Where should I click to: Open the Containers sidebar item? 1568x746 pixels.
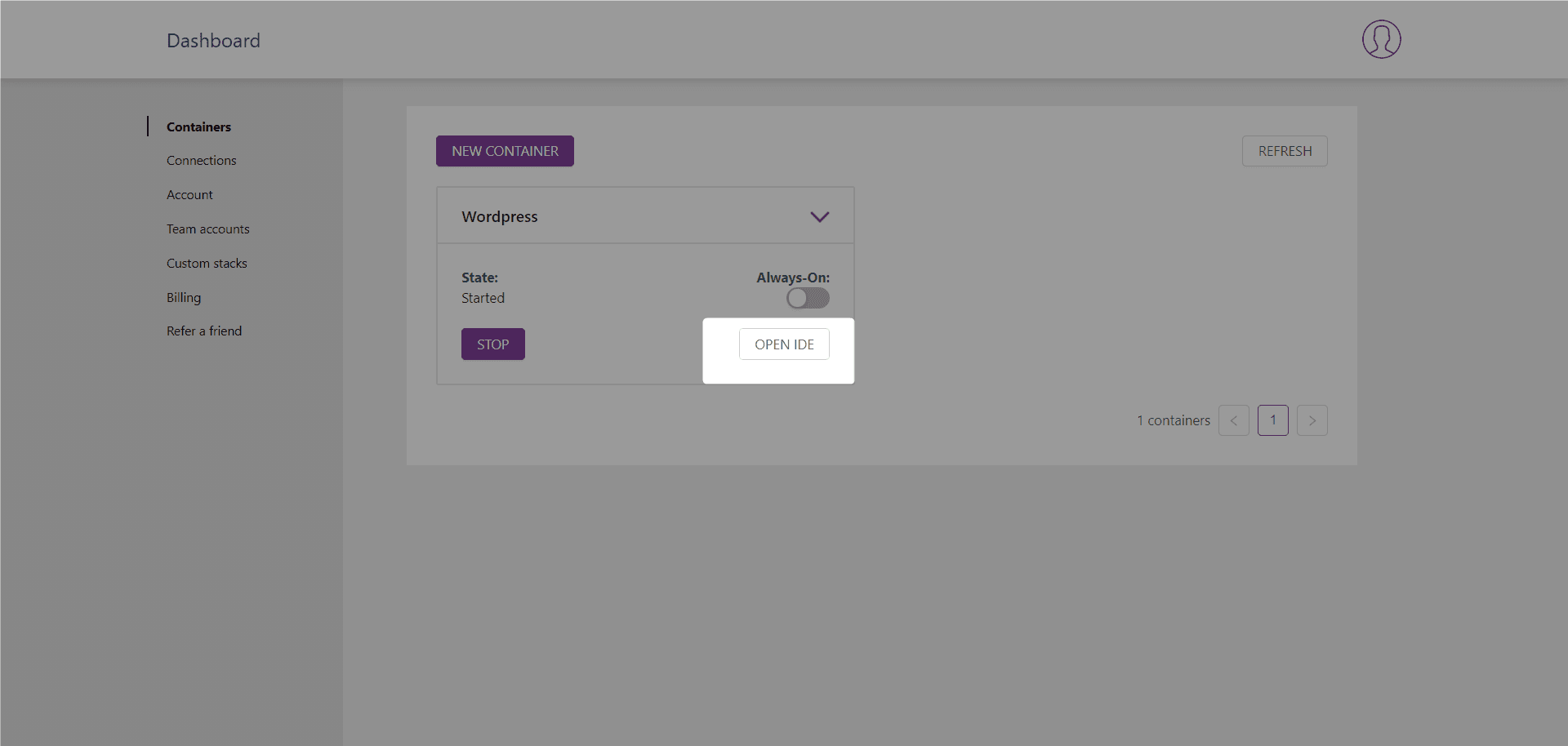[198, 127]
